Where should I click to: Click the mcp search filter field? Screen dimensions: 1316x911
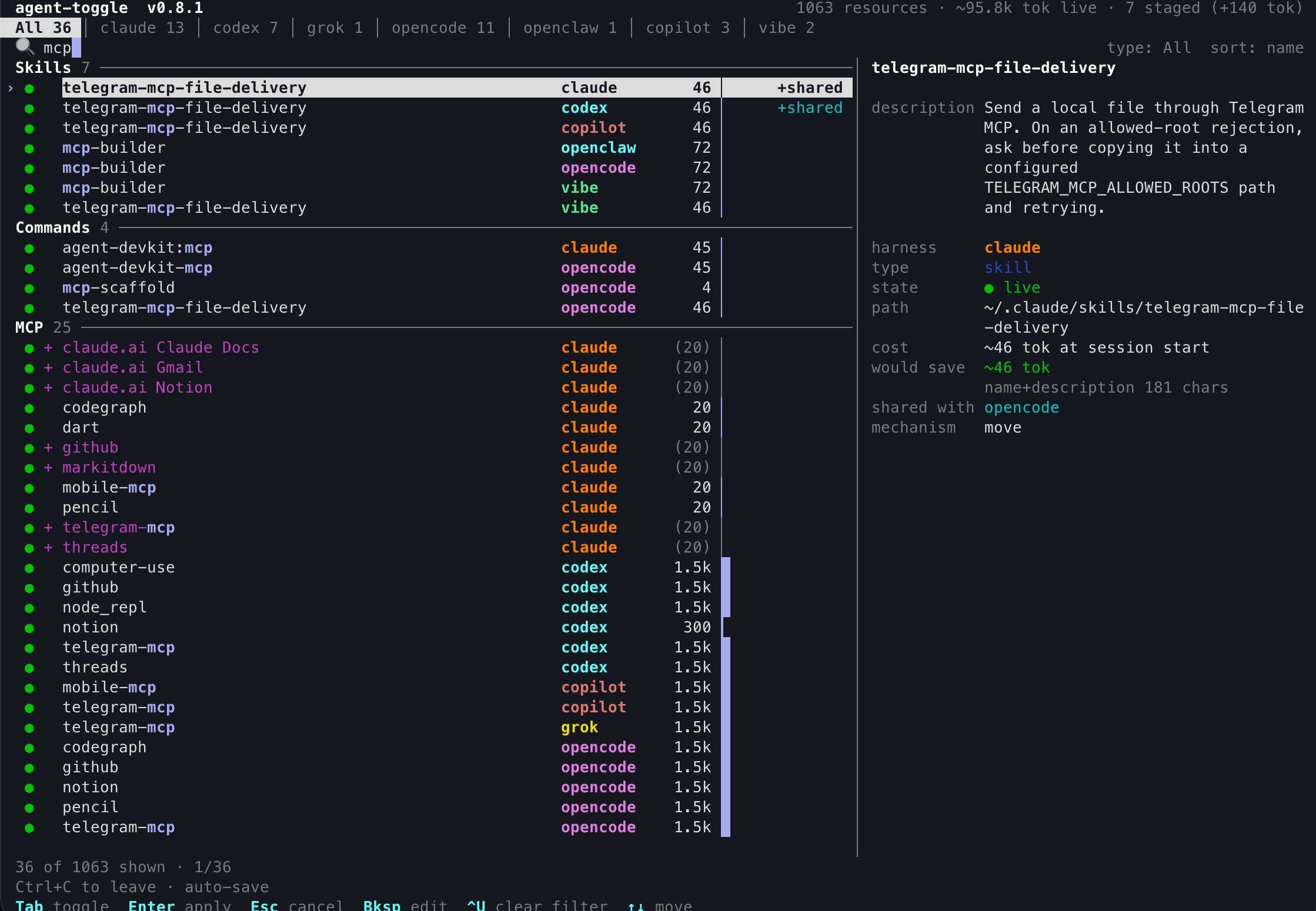coord(58,48)
